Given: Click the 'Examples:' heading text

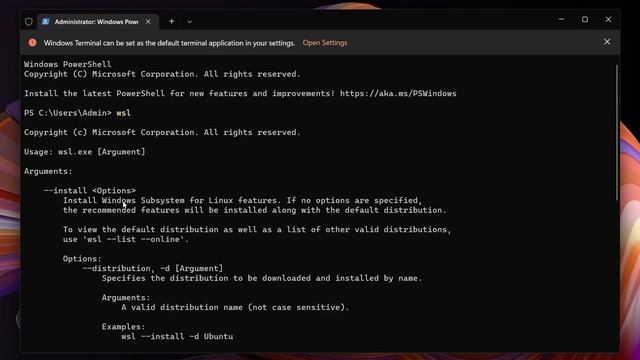Looking at the screenshot, I should coord(123,327).
